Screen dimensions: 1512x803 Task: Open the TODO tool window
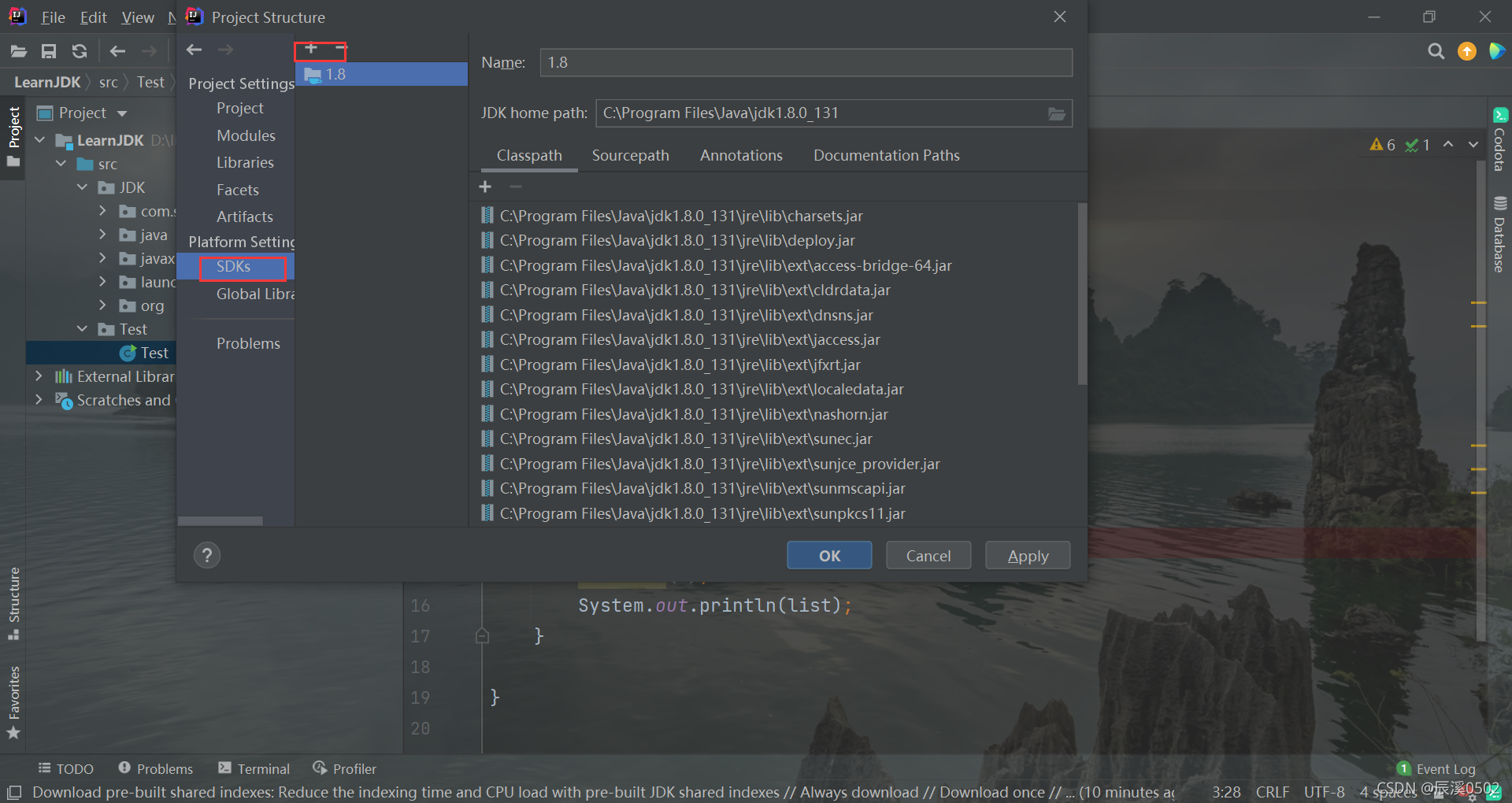[x=66, y=768]
